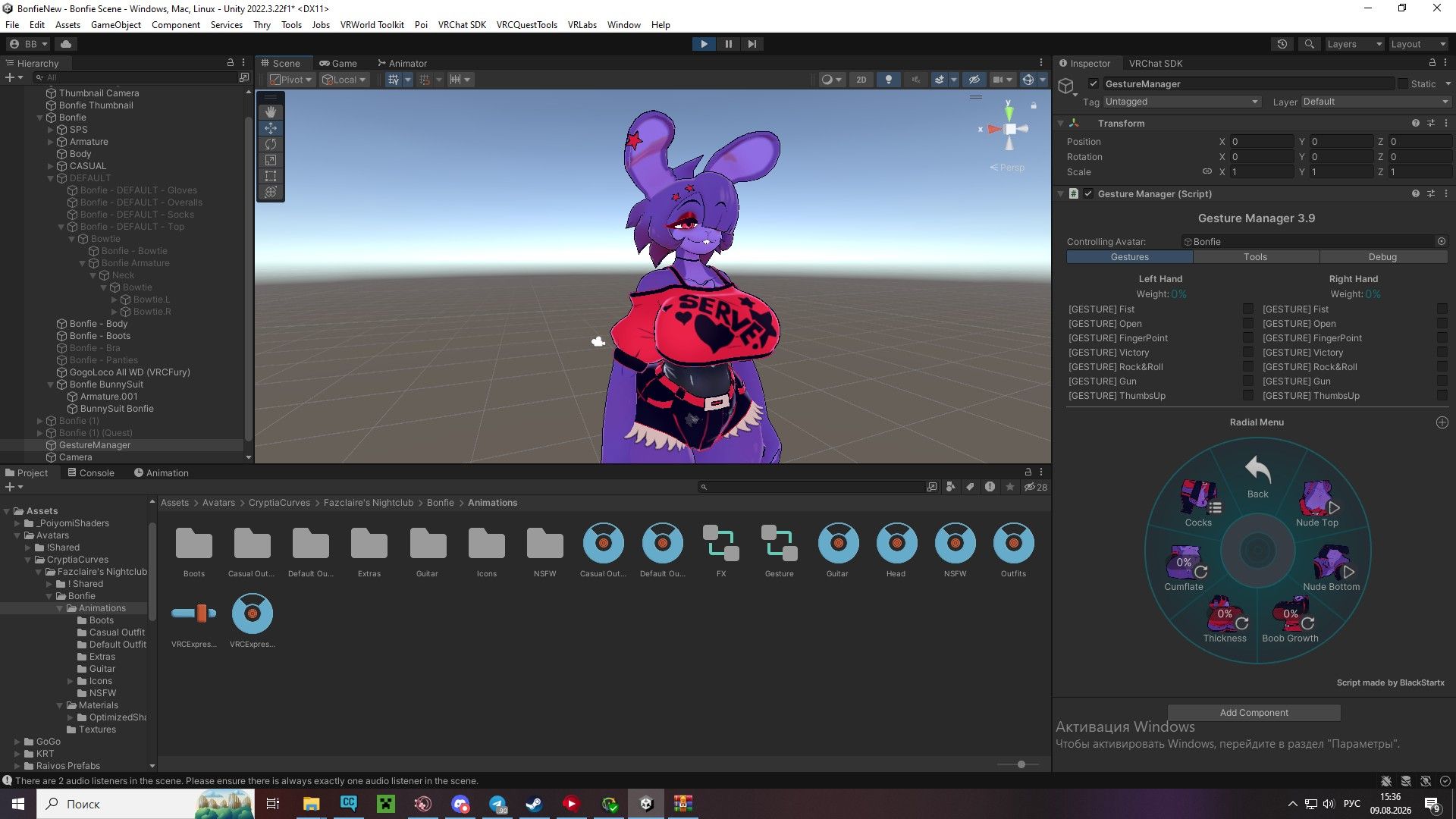The width and height of the screenshot is (1456, 819).
Task: Toggle GestureManager object active checkbox
Action: click(1093, 83)
